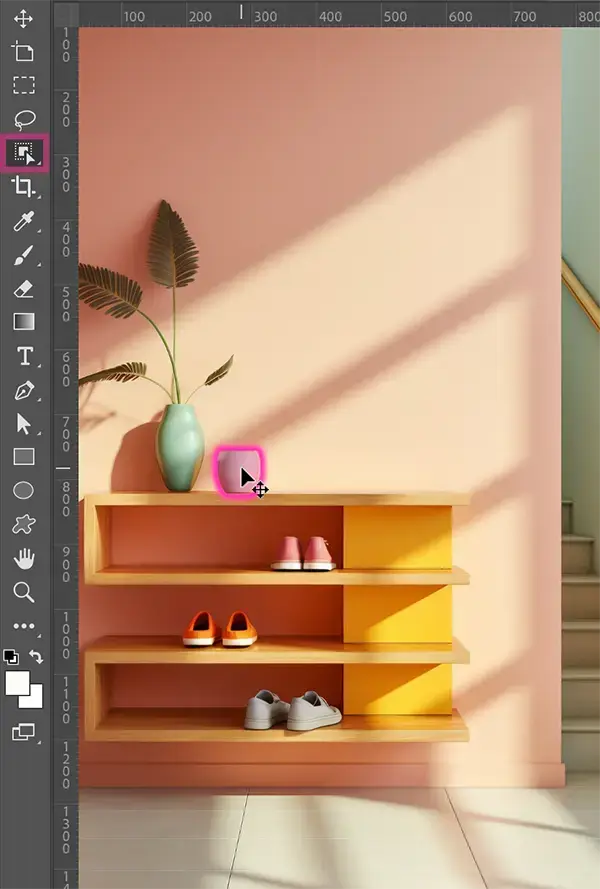Select the Rectangle shape tool
This screenshot has height=889, width=600.
(24, 457)
